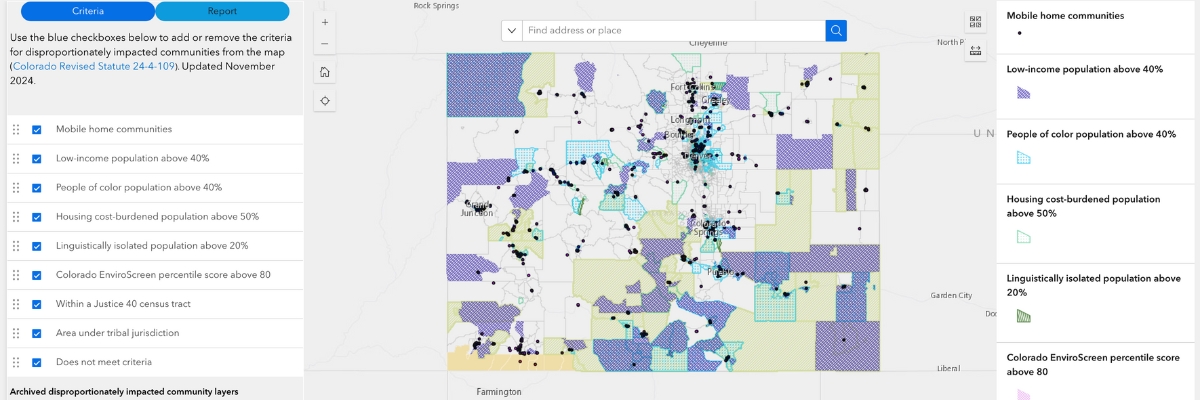This screenshot has width=1200, height=400.
Task: Grab drag handle for Linguistically isolated row
Action: (16, 245)
